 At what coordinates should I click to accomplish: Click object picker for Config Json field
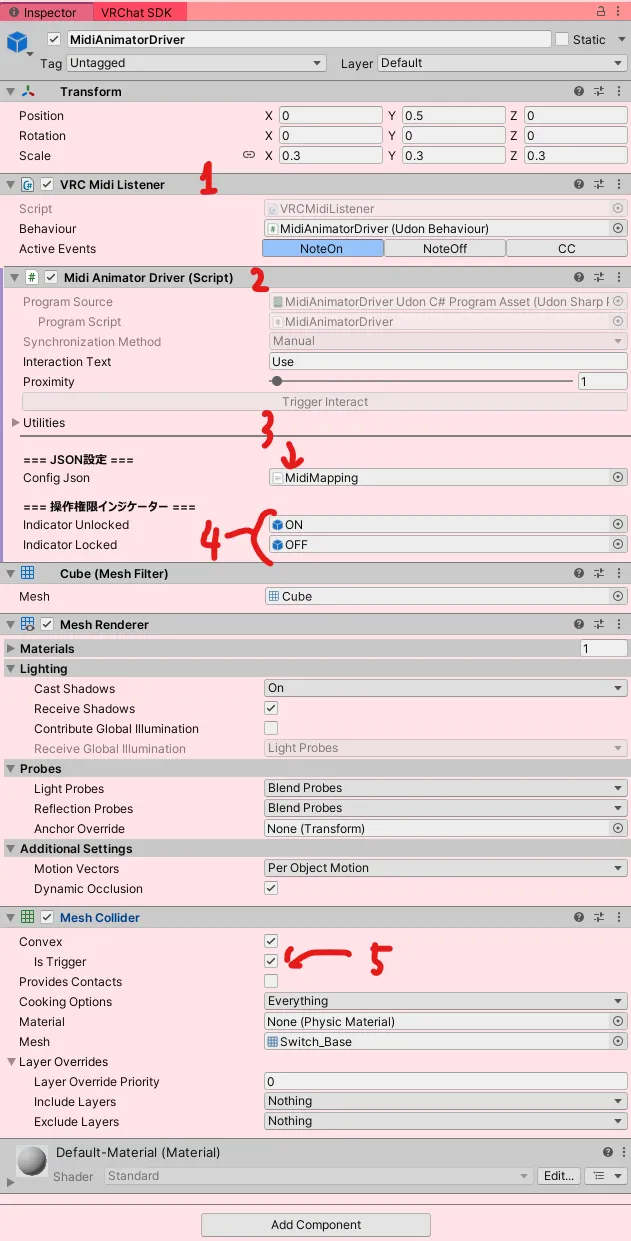point(617,478)
